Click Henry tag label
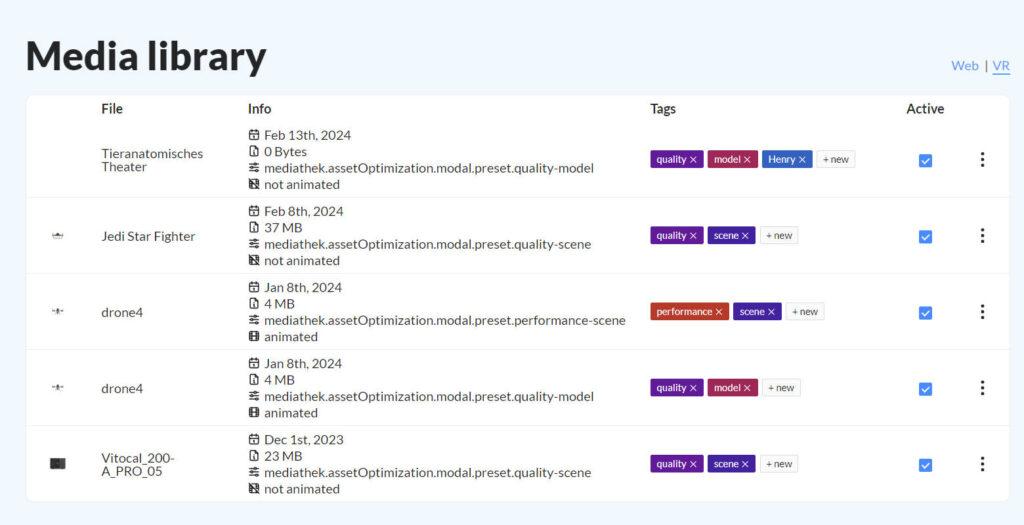 coord(781,159)
